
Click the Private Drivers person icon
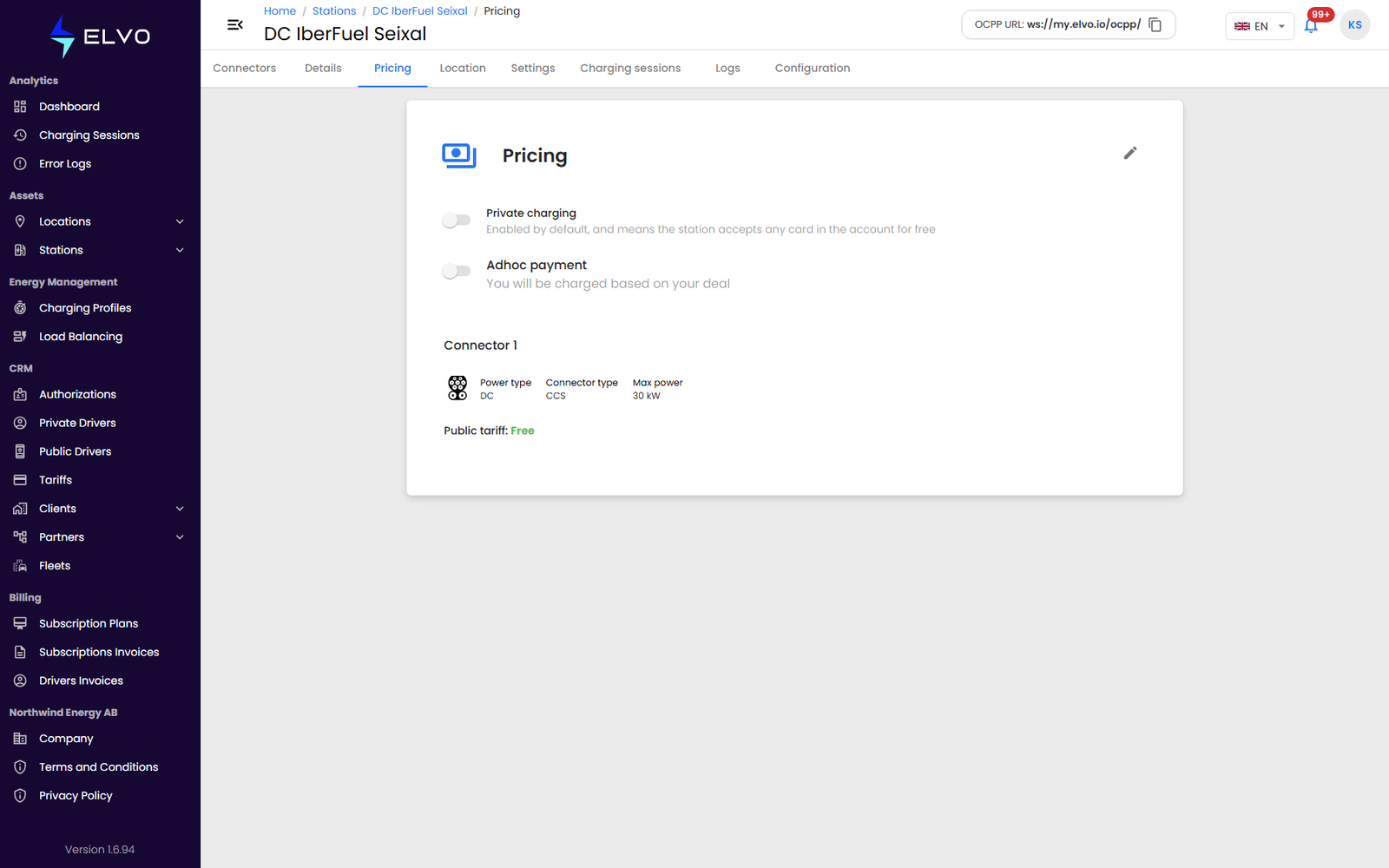tap(20, 423)
